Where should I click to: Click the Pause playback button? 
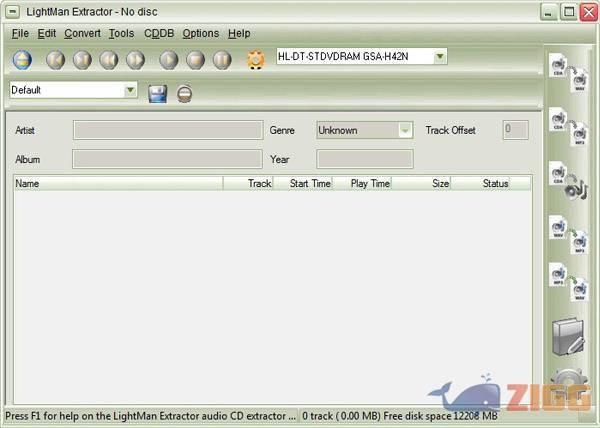(222, 60)
